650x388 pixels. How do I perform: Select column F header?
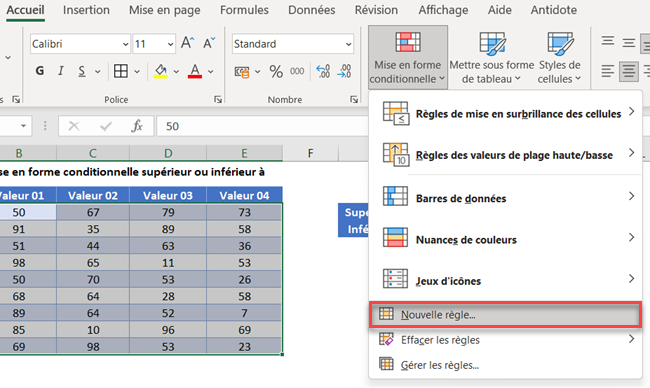[x=310, y=153]
